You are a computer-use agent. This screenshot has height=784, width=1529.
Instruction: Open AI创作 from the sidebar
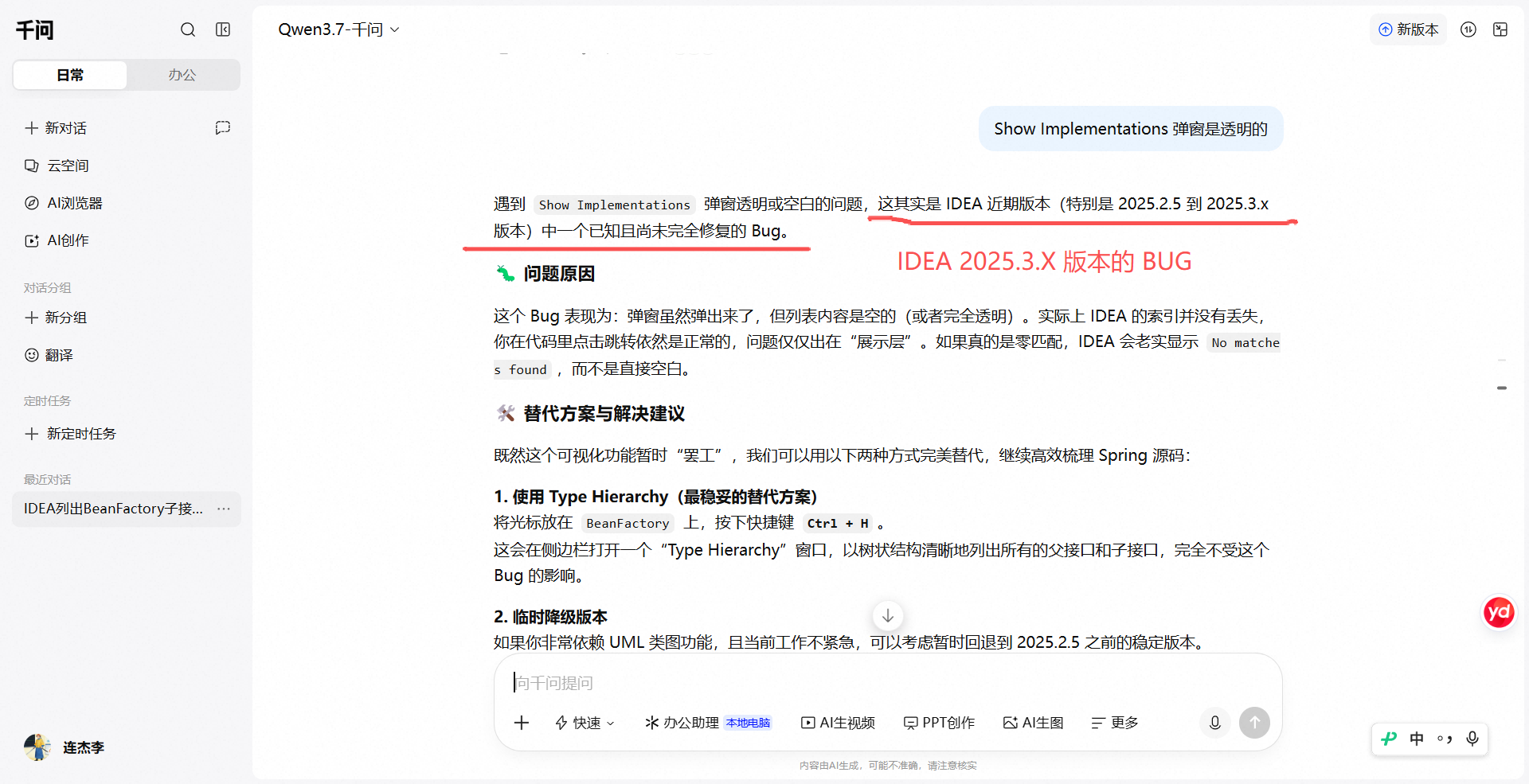(57, 240)
